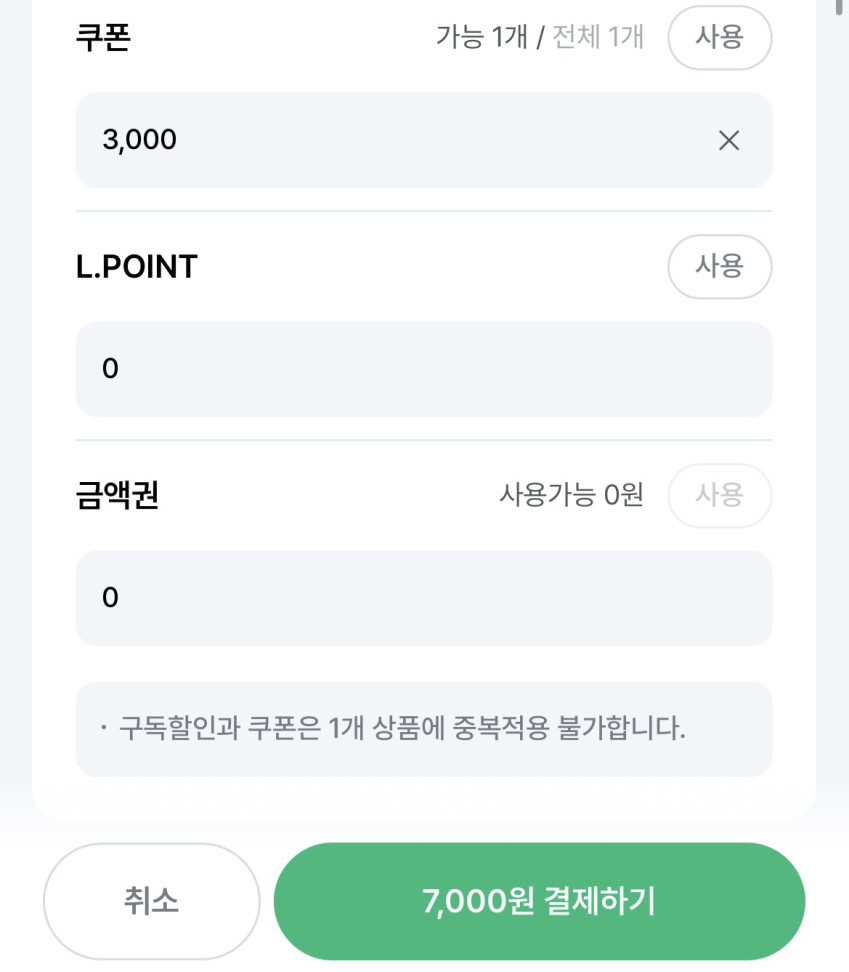
Task: Tap the 쿠폰 section heading
Action: (x=103, y=38)
